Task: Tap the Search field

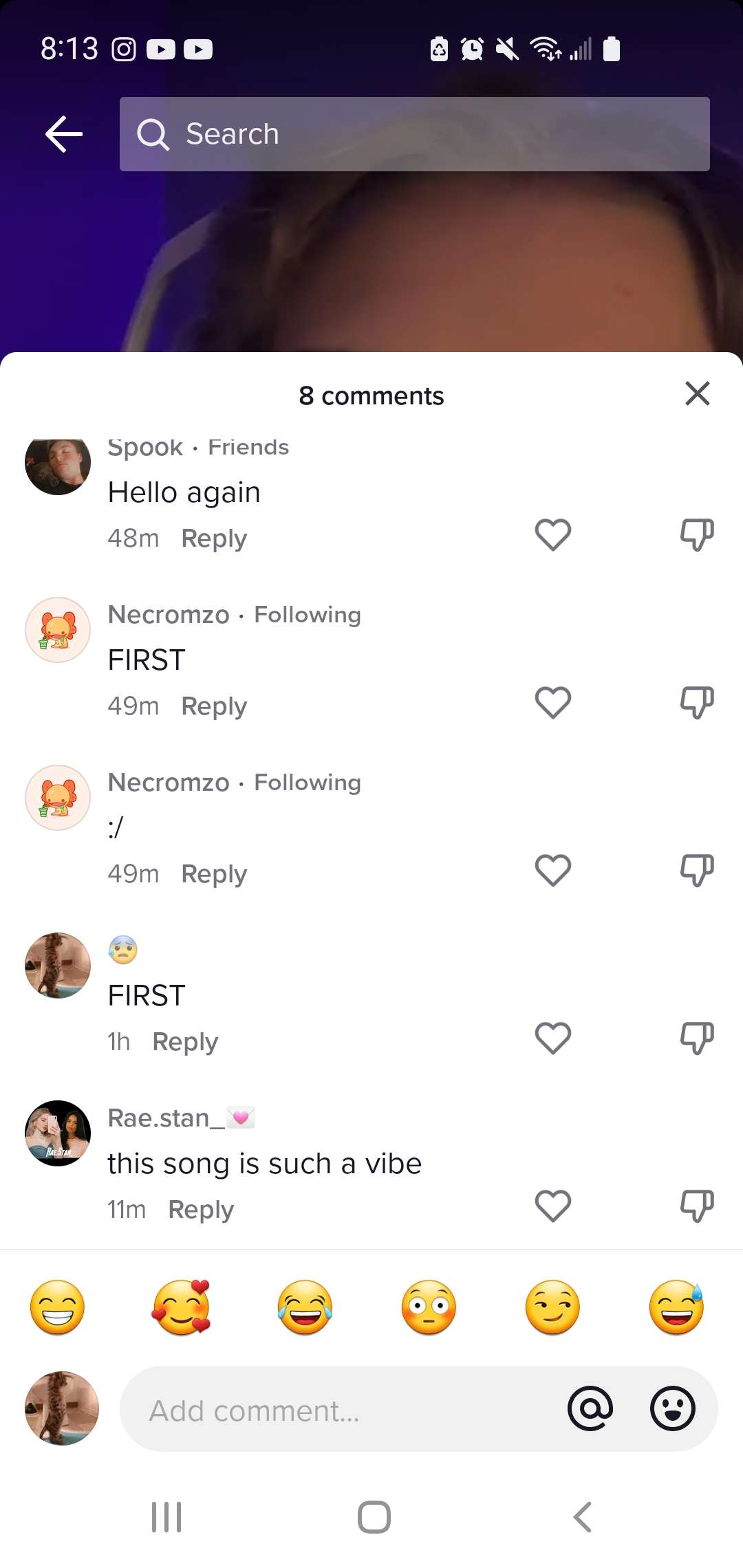Action: pyautogui.click(x=414, y=134)
